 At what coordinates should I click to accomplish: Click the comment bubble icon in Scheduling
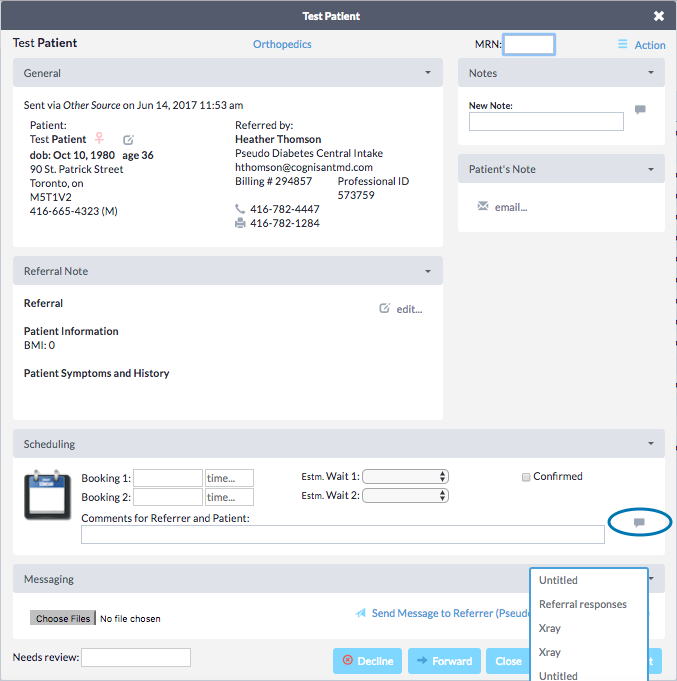639,523
